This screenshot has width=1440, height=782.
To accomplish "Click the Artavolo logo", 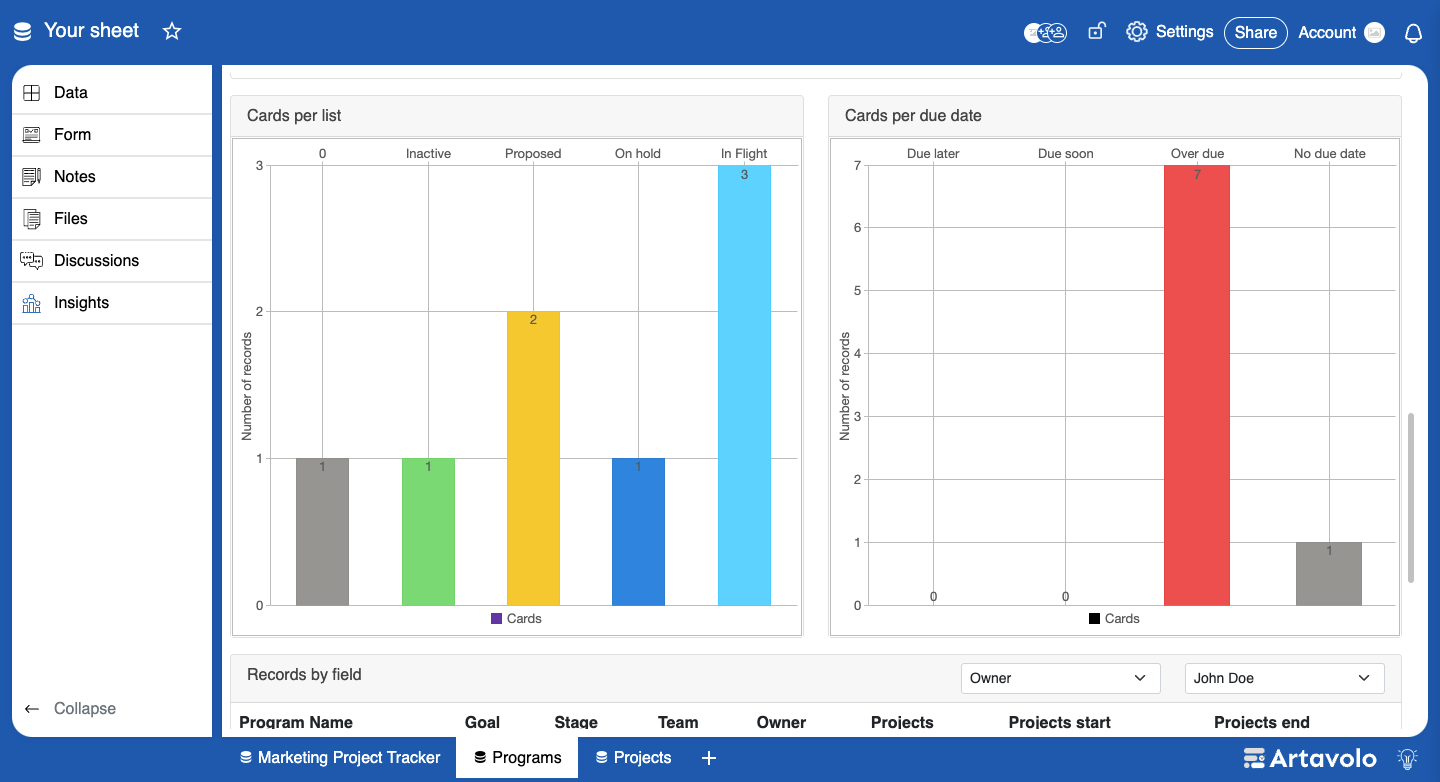I will pos(1310,759).
